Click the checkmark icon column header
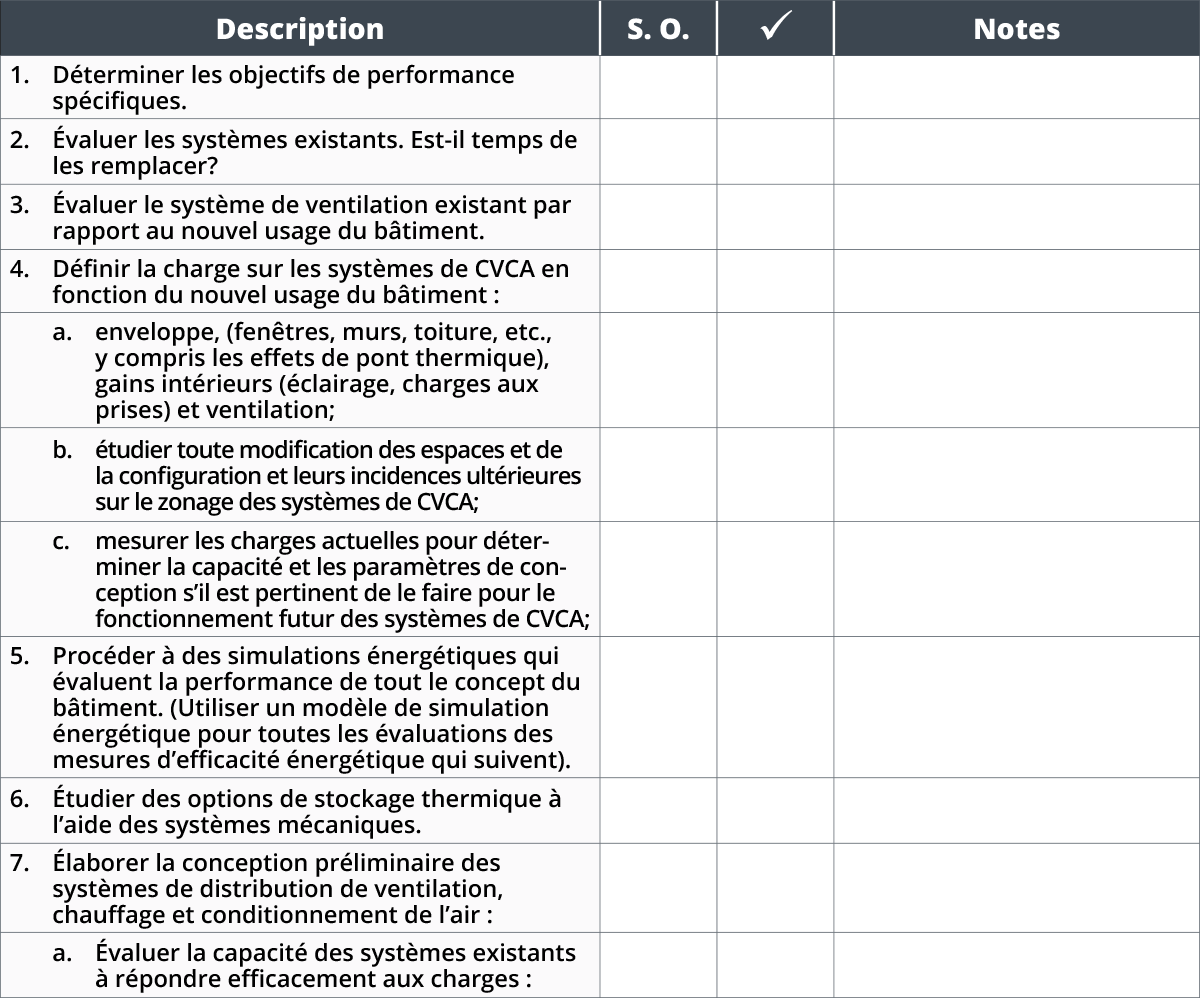The height and width of the screenshot is (998, 1200). coord(775,28)
